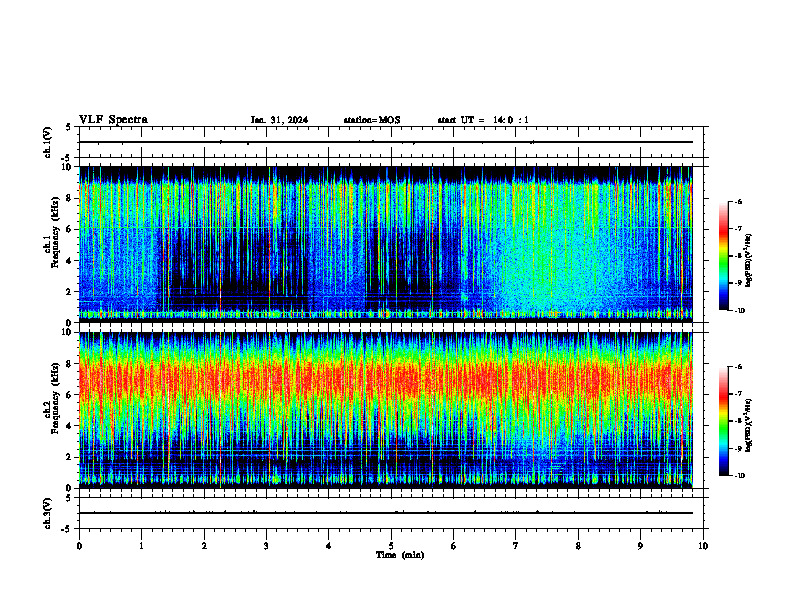Click time axis tick label '7'
792x612 pixels.
point(516,546)
